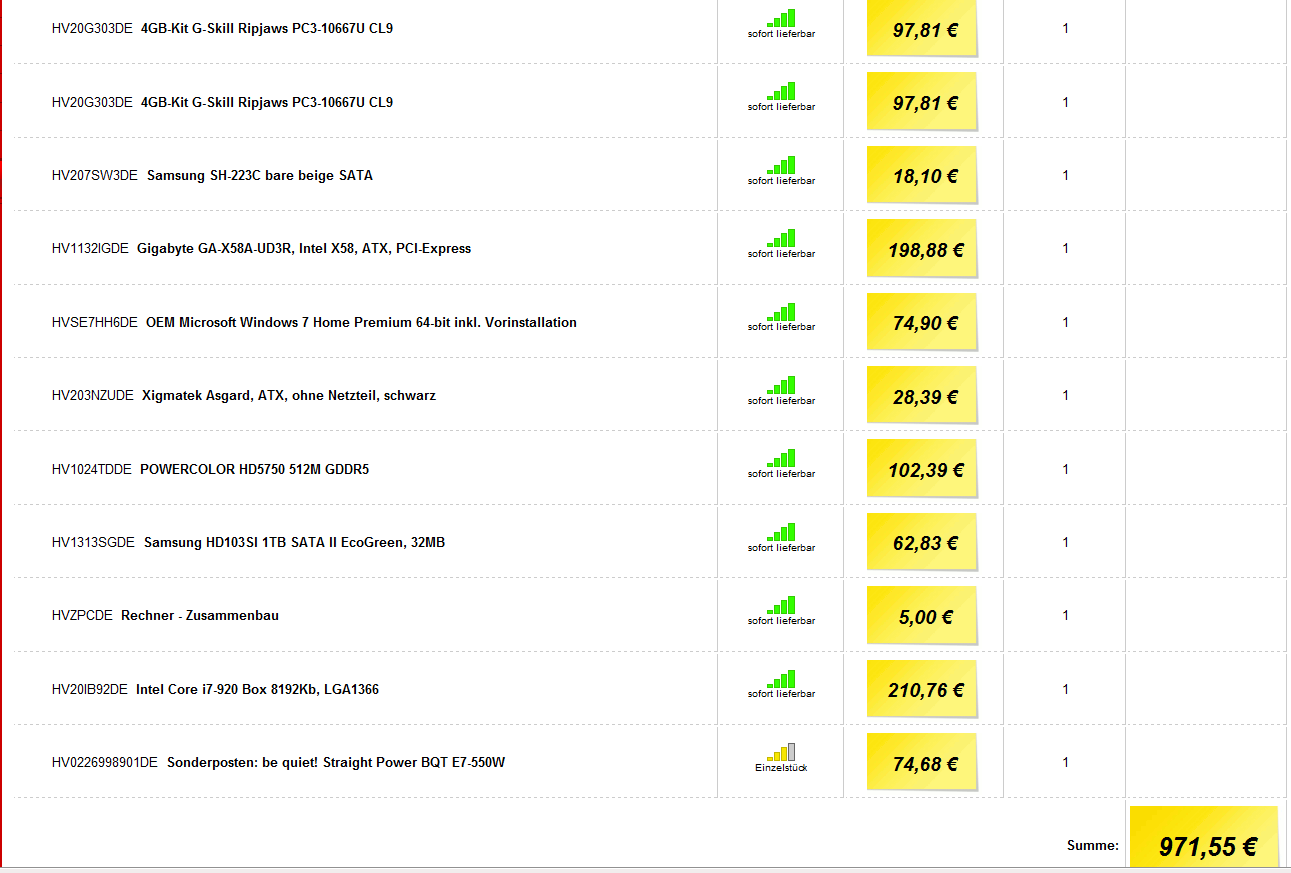Image resolution: width=1291 pixels, height=873 pixels.
Task: Click quantity 1 in Rechner - Zusammenbau row
Action: point(1065,615)
